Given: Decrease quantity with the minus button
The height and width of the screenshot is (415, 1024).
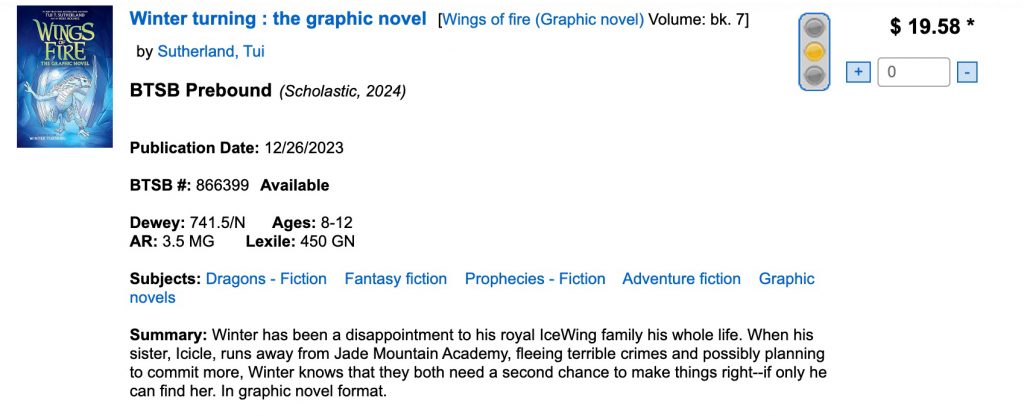Looking at the screenshot, I should click(x=966, y=72).
